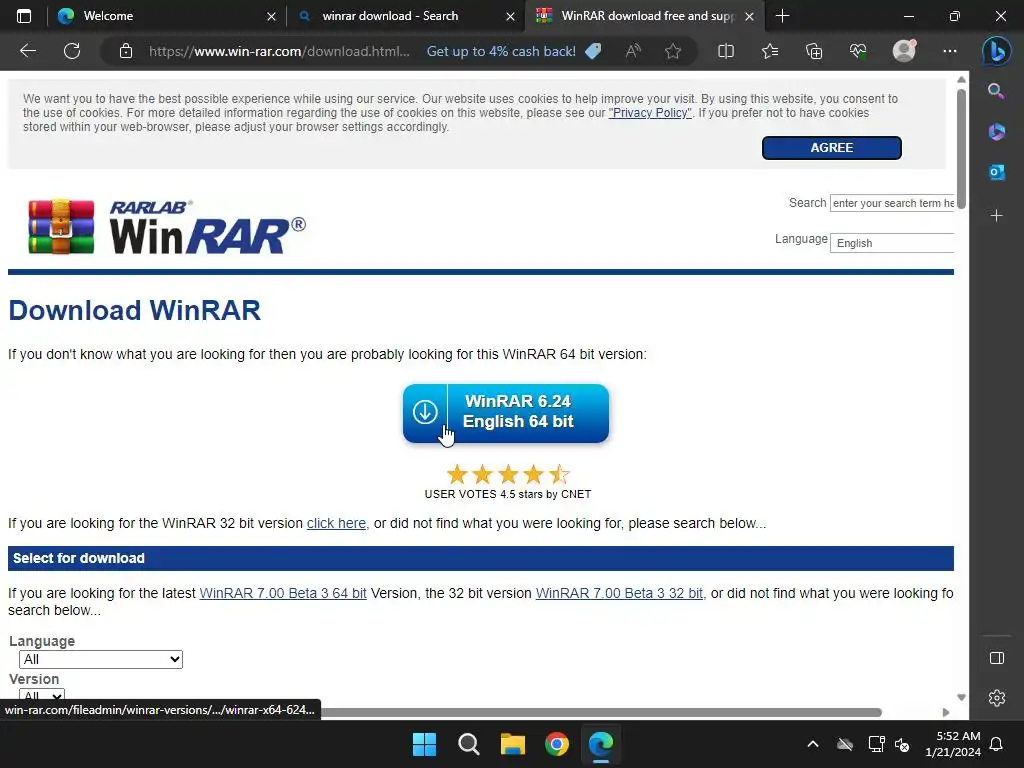Screen dimensions: 1024x768
Task: Click the sidebar search icon
Action: pyautogui.click(x=996, y=91)
